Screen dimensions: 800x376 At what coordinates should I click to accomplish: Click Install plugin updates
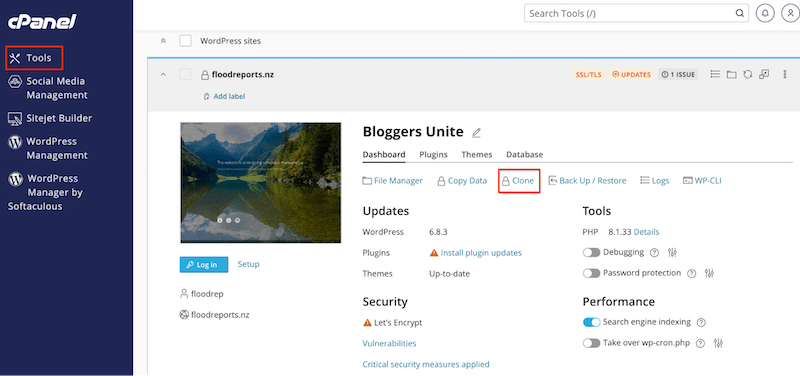pos(481,253)
